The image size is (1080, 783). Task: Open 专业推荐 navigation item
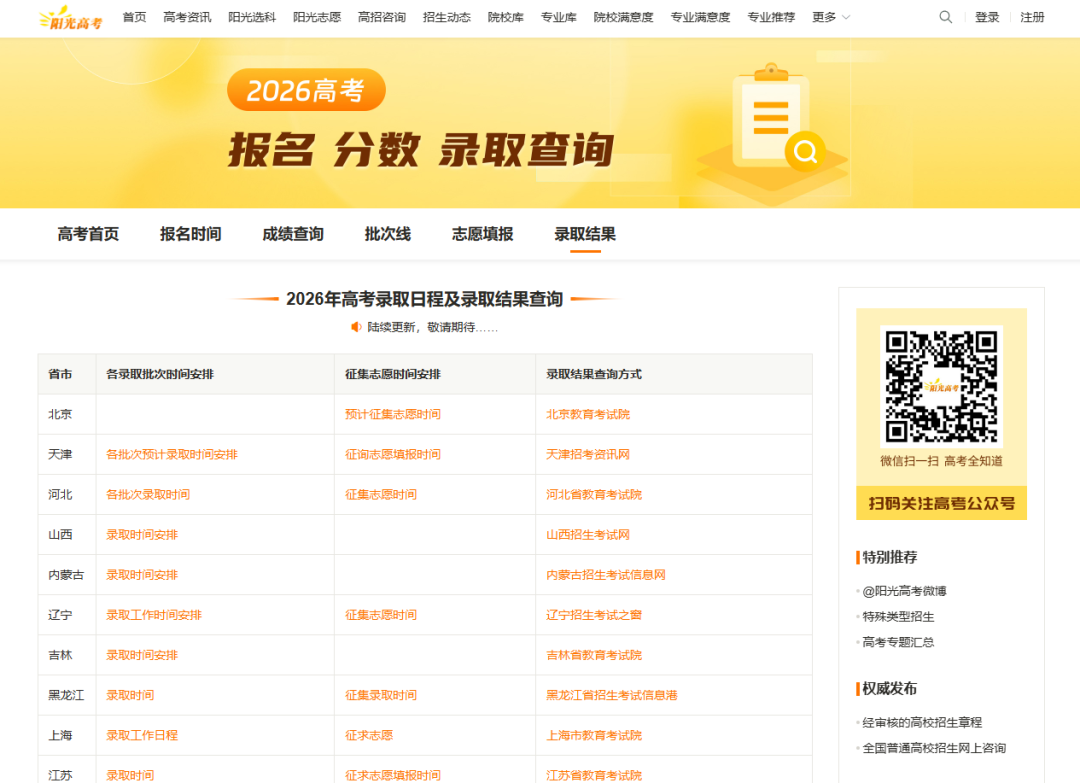(771, 17)
